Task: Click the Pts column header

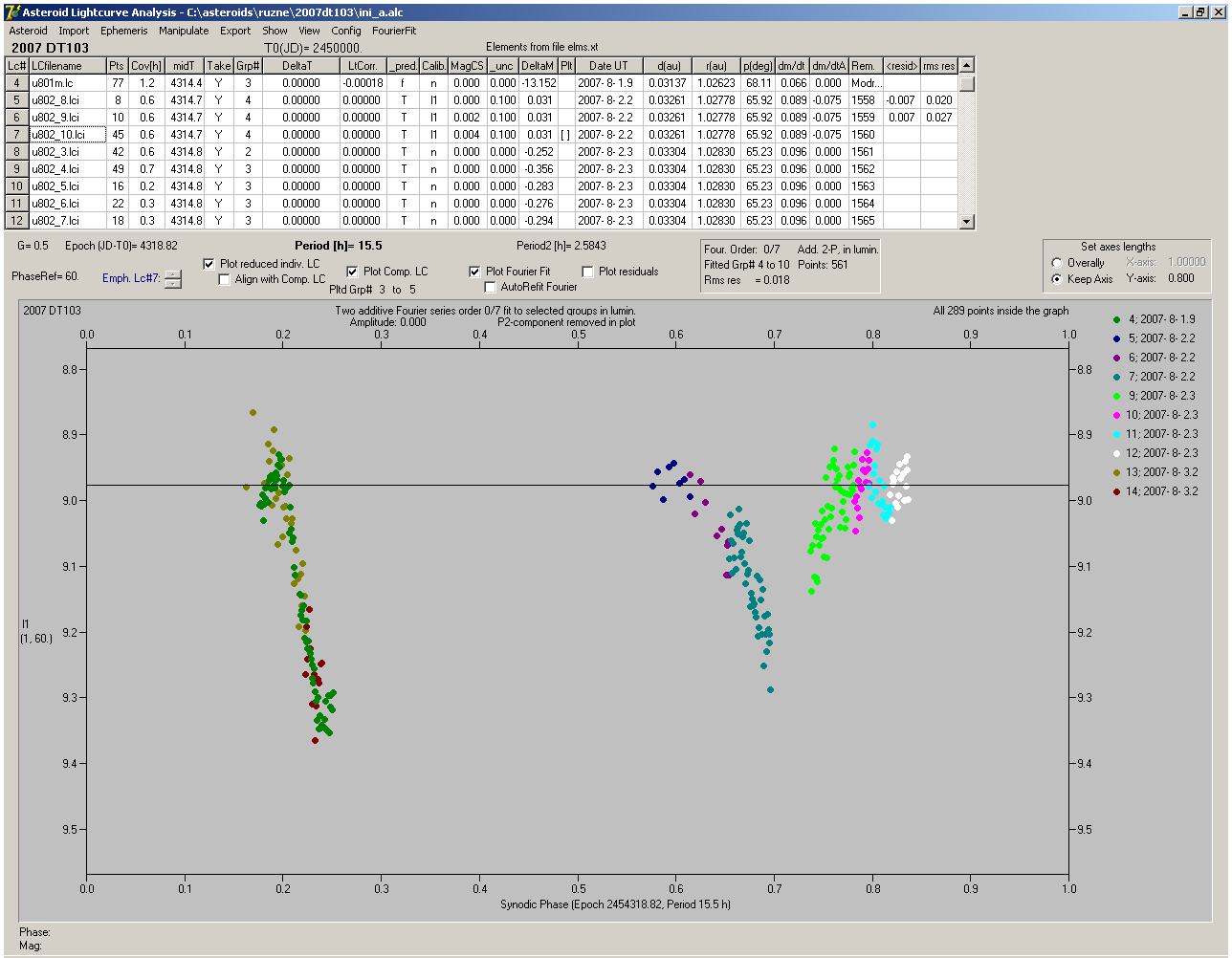Action: (x=117, y=66)
